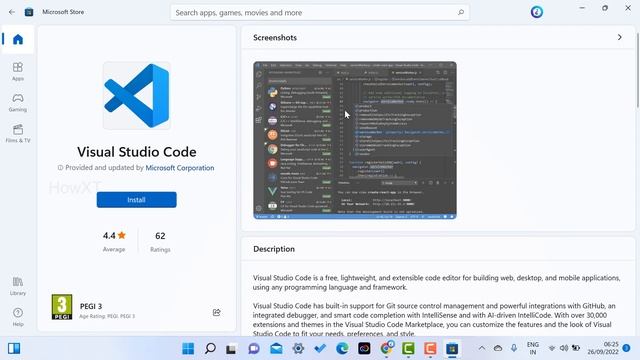Open the Library in sidebar

(18, 286)
